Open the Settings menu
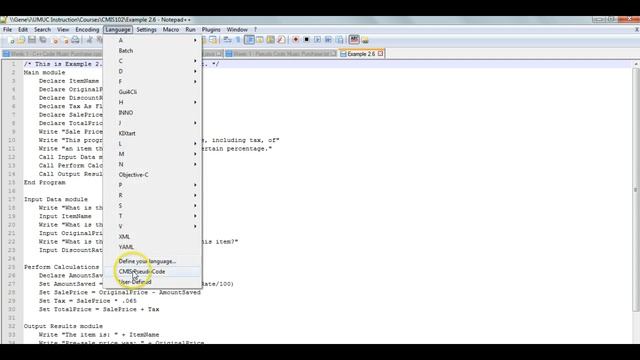Viewport: 640px width, 360px height. click(x=147, y=29)
